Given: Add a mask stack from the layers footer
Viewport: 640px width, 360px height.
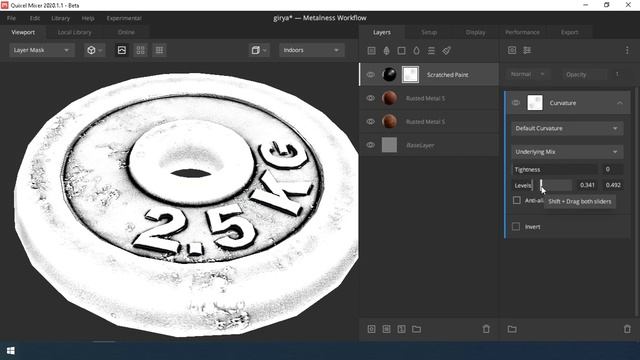Looking at the screenshot, I should [387, 329].
